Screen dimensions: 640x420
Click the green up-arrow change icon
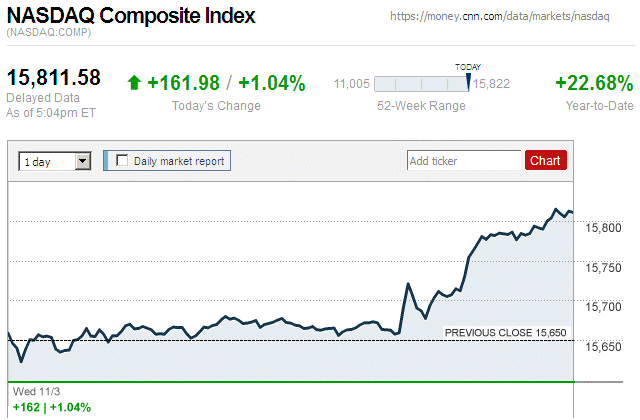[135, 83]
